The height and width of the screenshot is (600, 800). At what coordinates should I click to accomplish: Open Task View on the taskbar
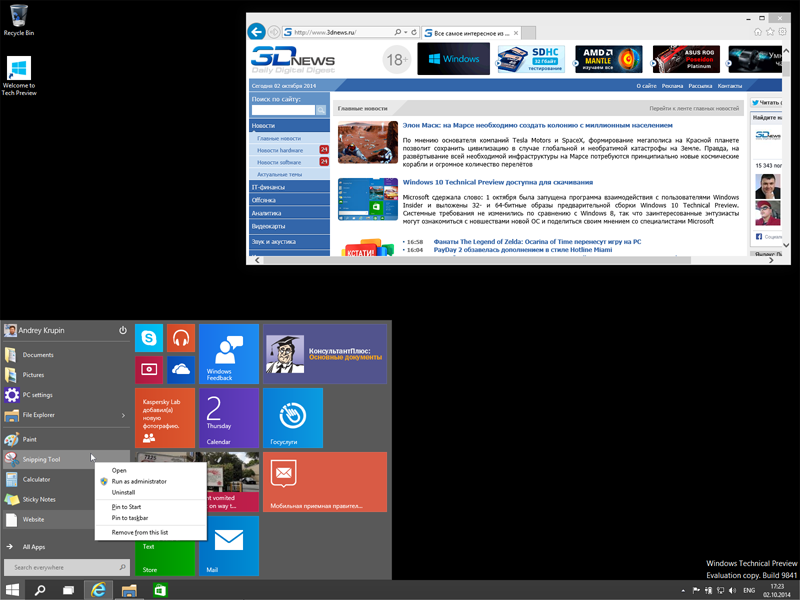pos(68,590)
